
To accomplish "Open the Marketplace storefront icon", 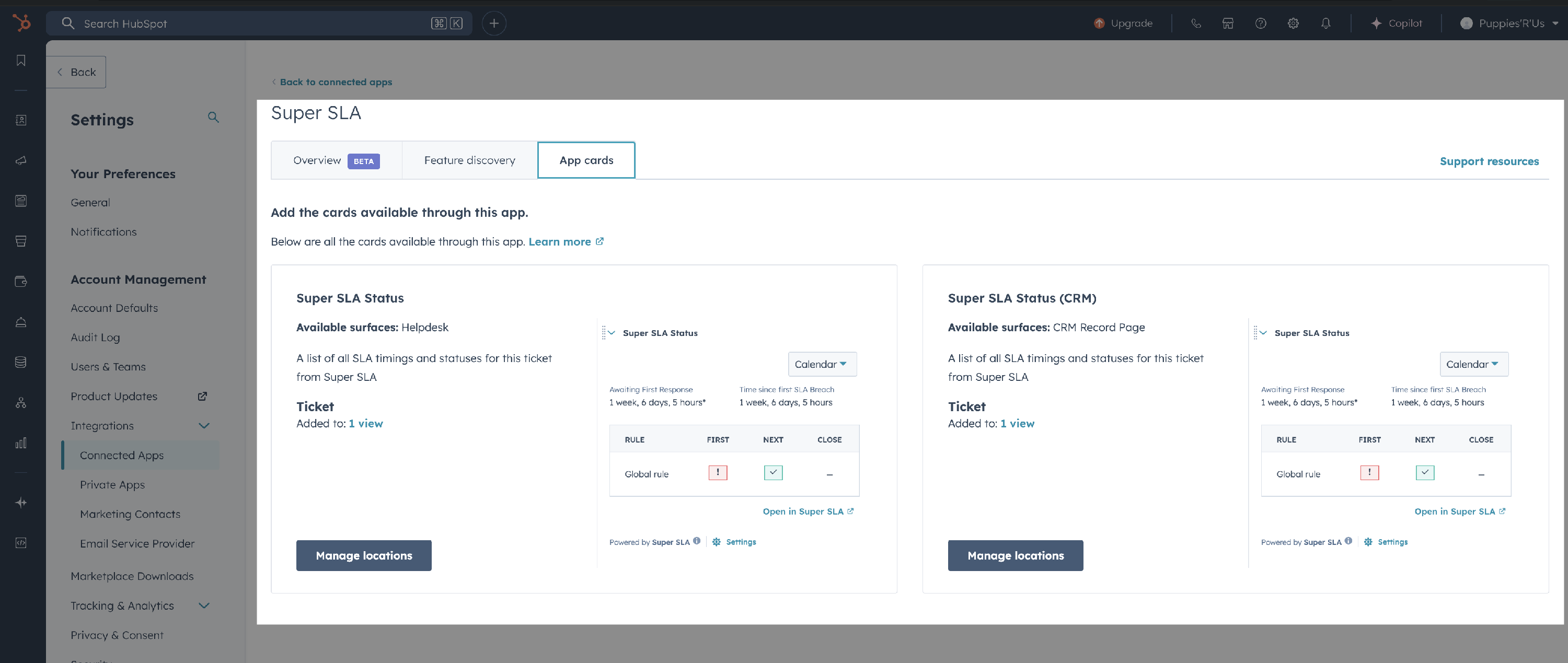I will pyautogui.click(x=1228, y=23).
